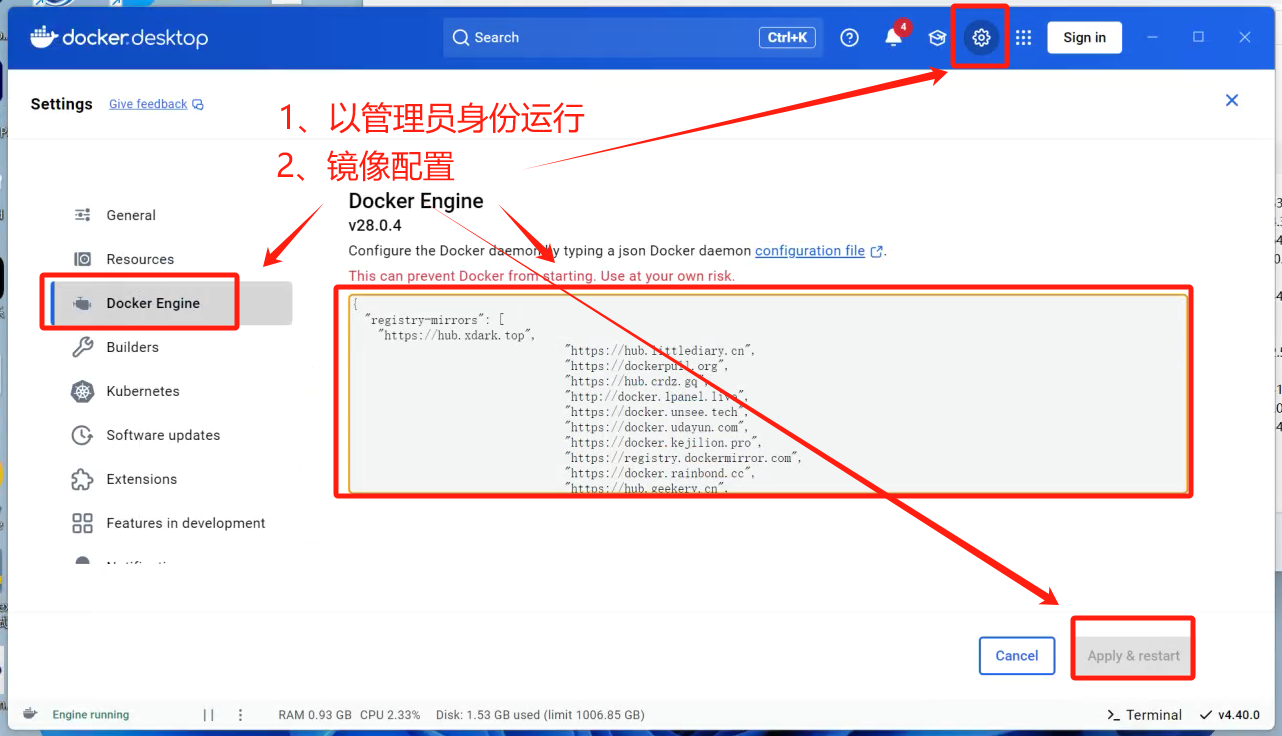
Task: Open the Builders settings section
Action: coord(132,347)
